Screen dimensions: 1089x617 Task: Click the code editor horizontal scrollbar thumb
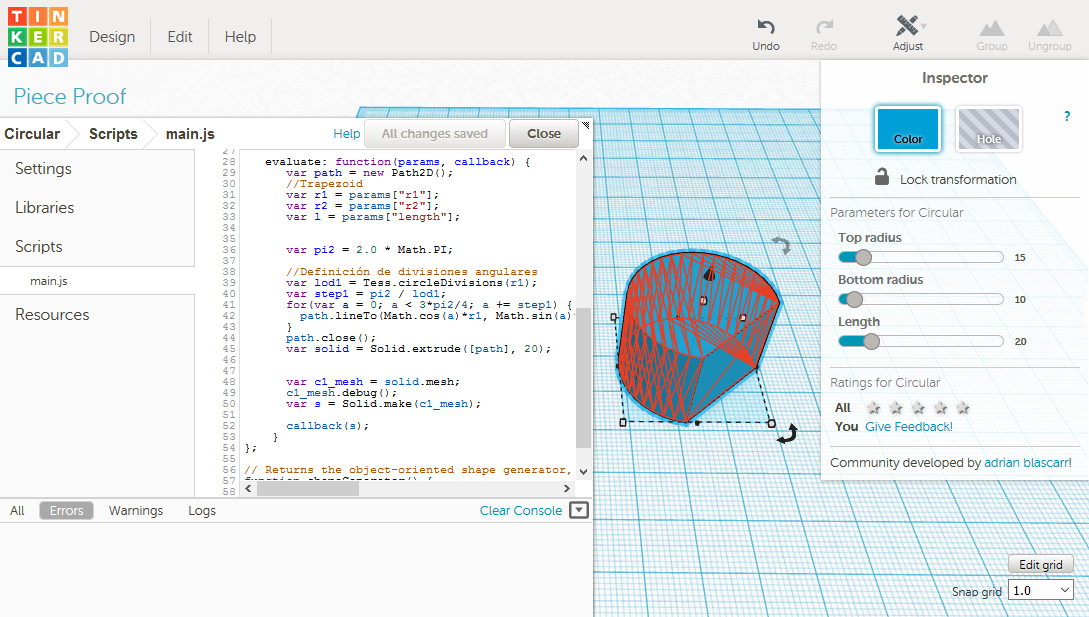[x=308, y=488]
